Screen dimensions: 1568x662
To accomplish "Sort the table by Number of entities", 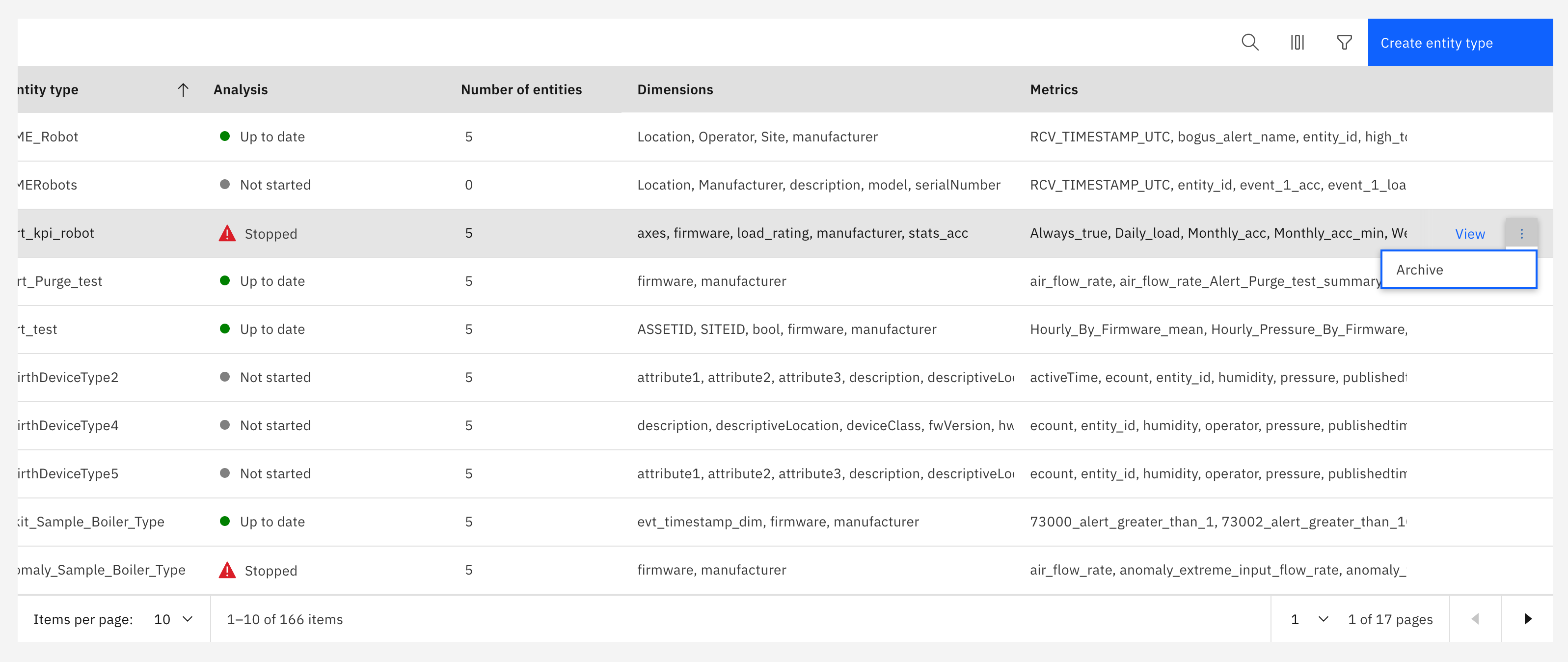I will (522, 89).
